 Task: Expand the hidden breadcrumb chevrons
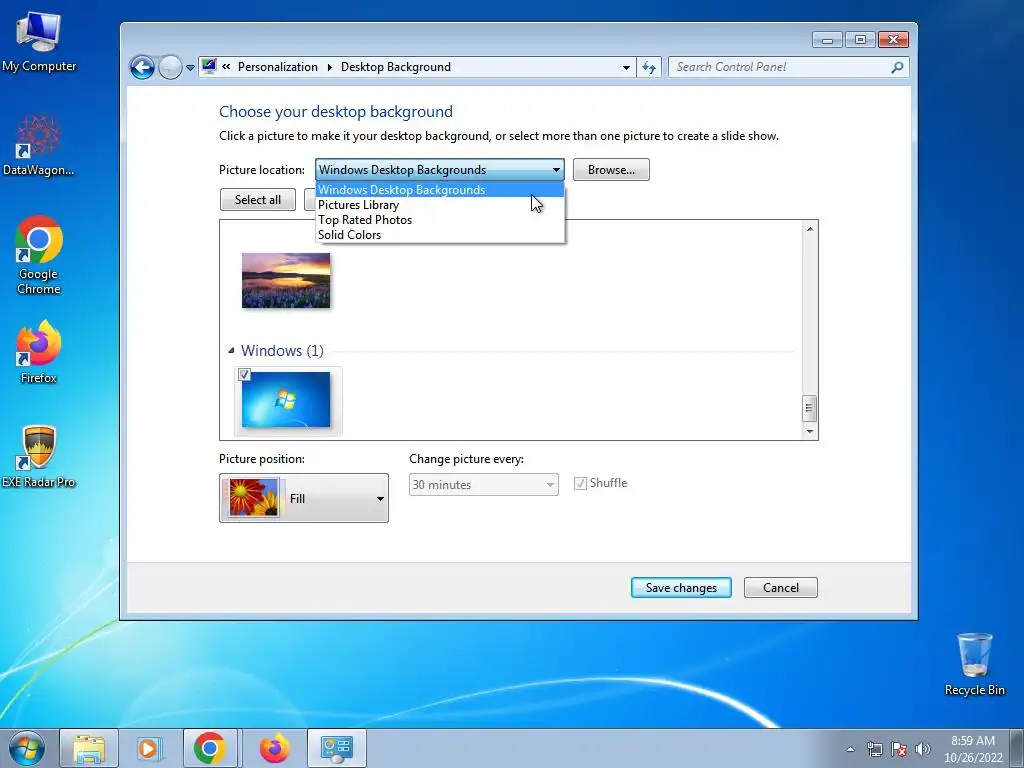point(226,67)
